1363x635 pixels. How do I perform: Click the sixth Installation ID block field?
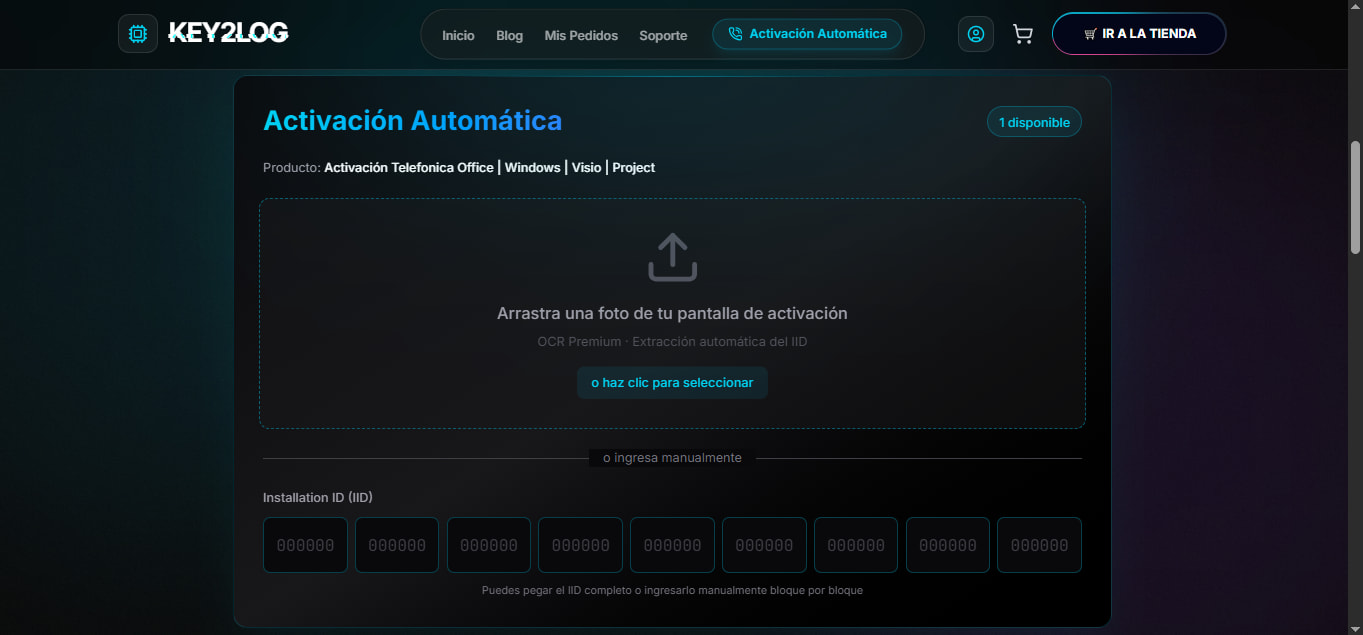764,545
